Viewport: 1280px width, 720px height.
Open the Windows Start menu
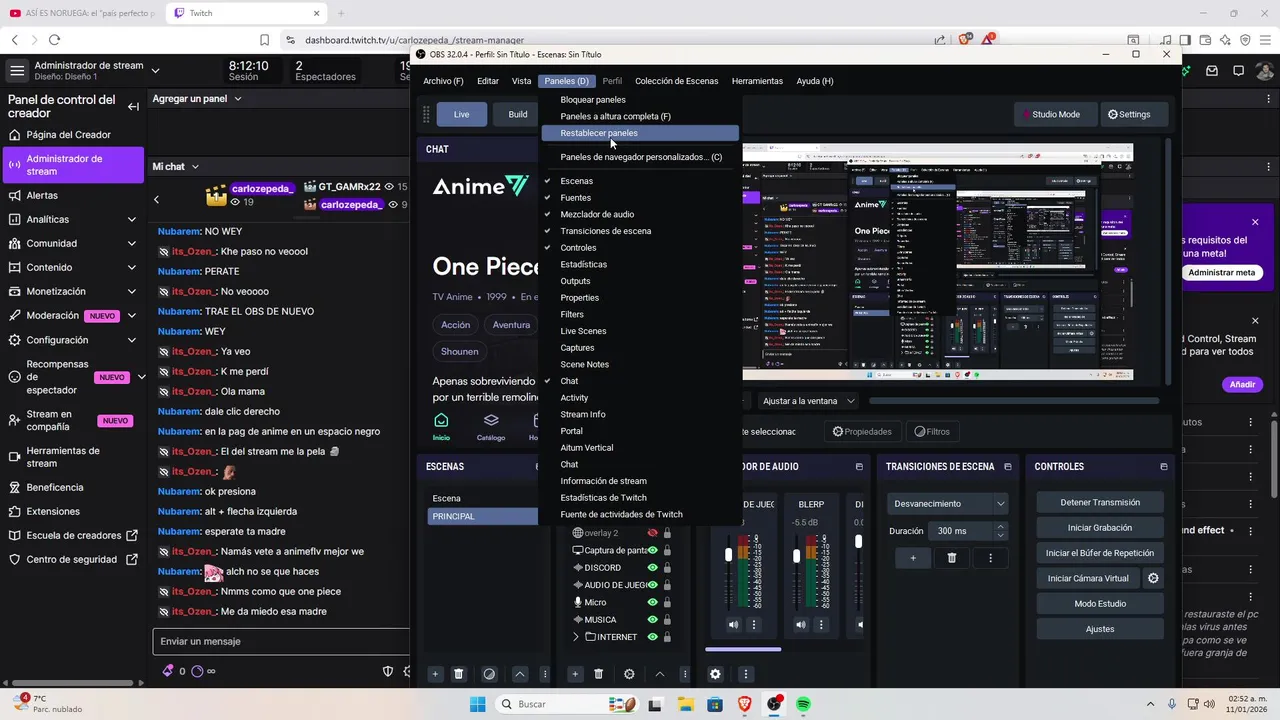pyautogui.click(x=477, y=704)
